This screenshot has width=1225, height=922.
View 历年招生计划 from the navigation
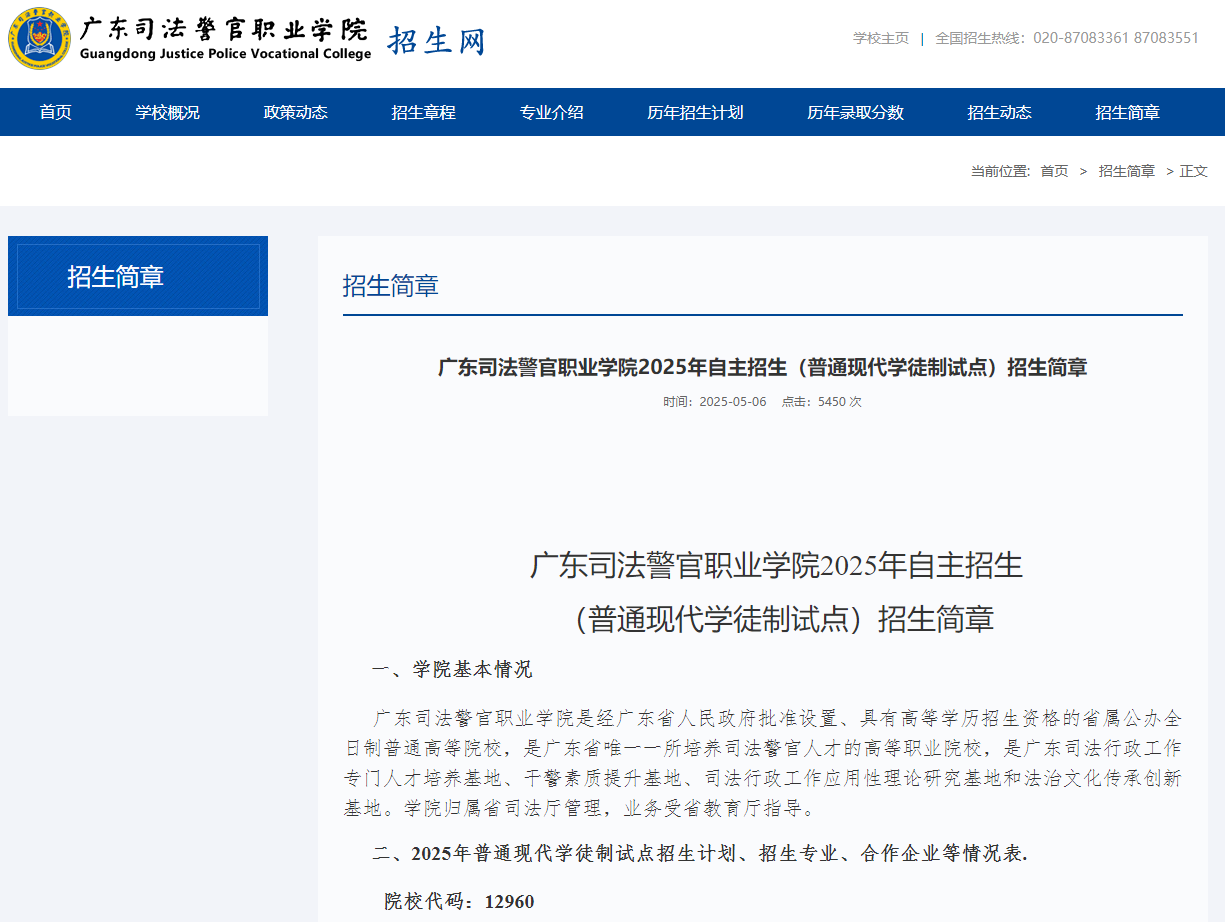click(694, 112)
